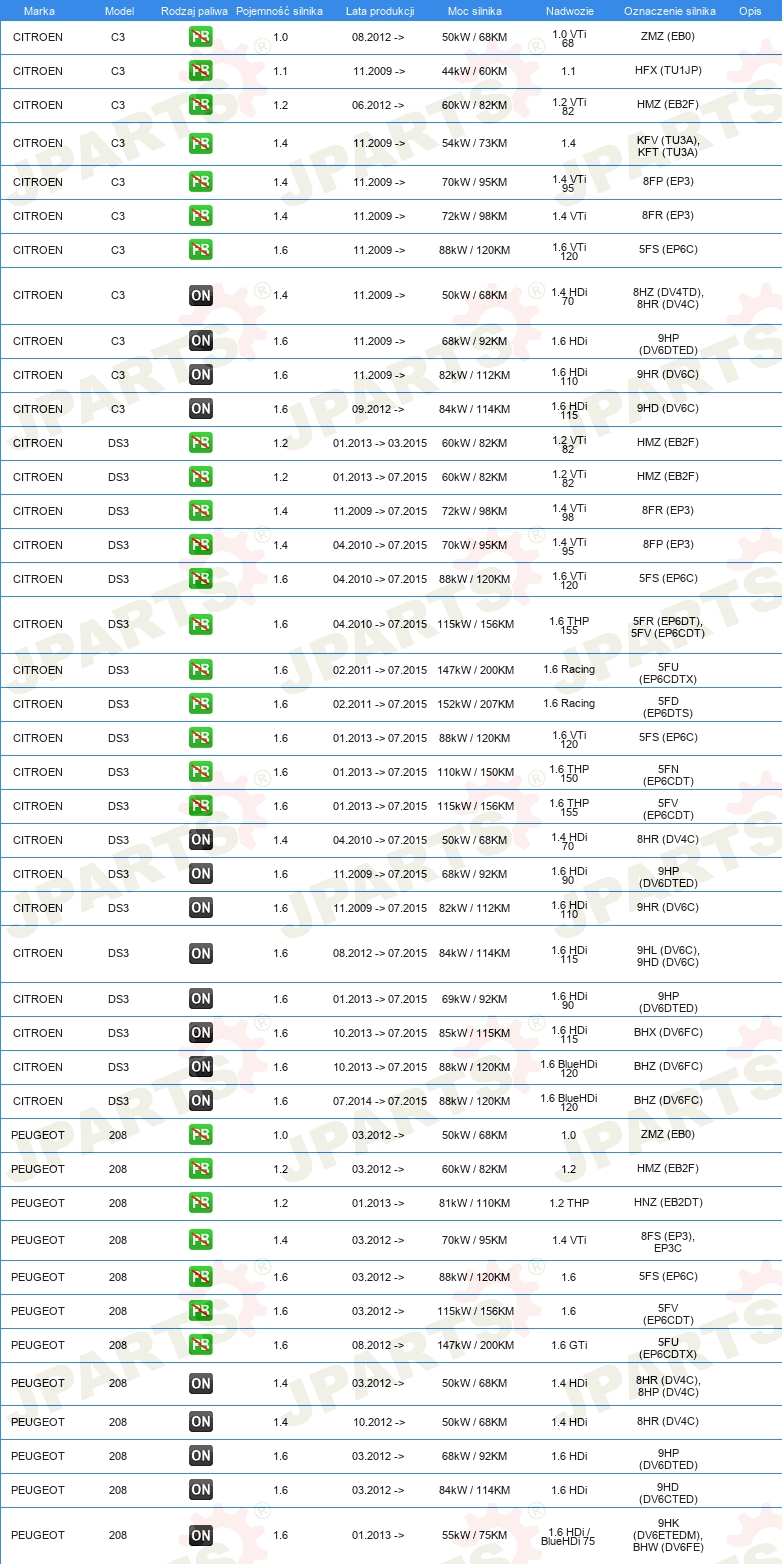This screenshot has width=782, height=1564.
Task: Click body type 1.6 GTi
Action: (569, 1345)
